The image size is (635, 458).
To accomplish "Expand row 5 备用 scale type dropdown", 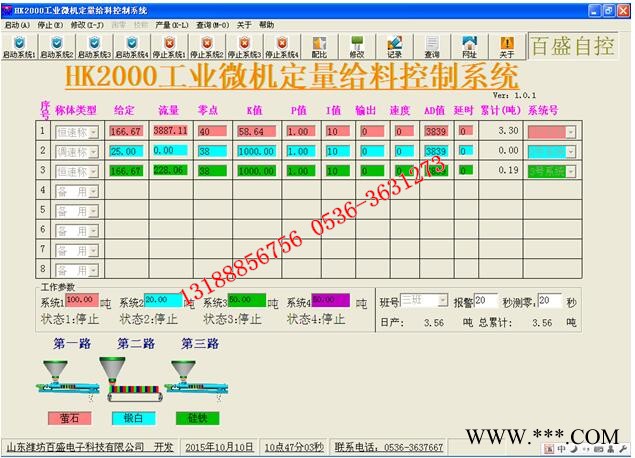I will (94, 211).
